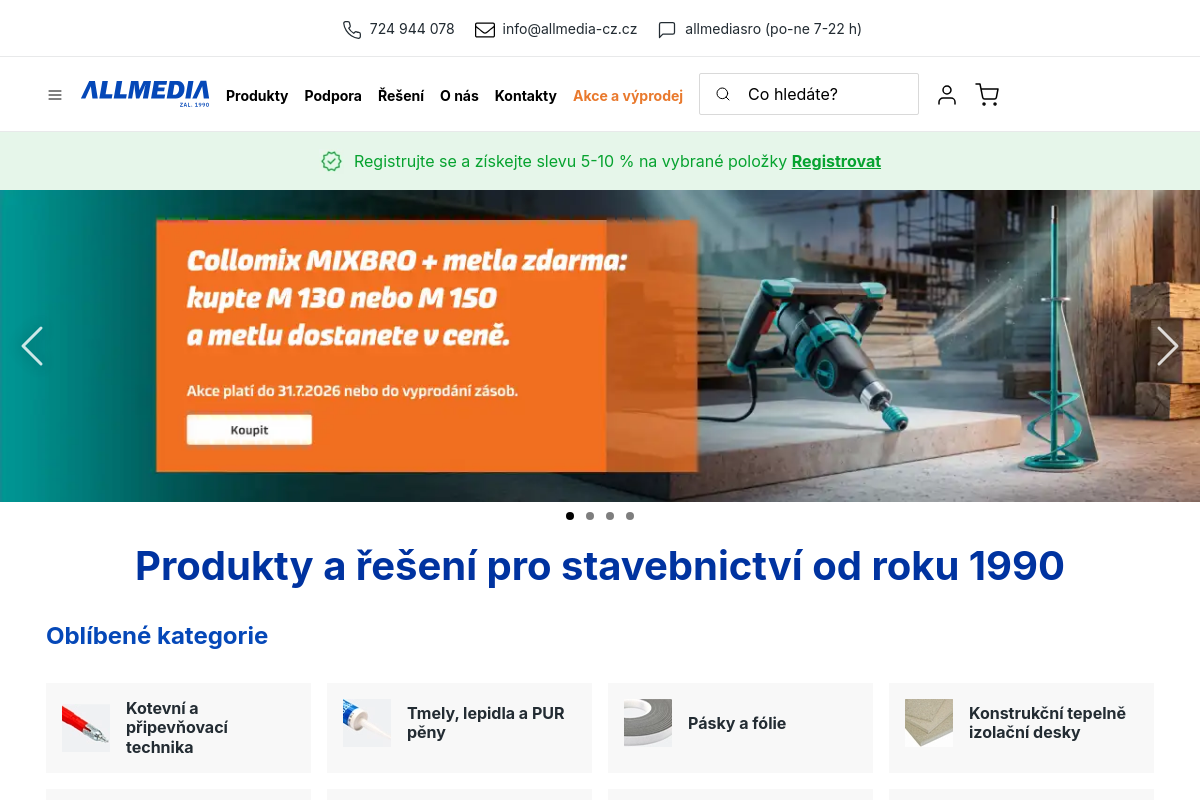
Task: Click the phone icon in top bar
Action: (x=352, y=29)
